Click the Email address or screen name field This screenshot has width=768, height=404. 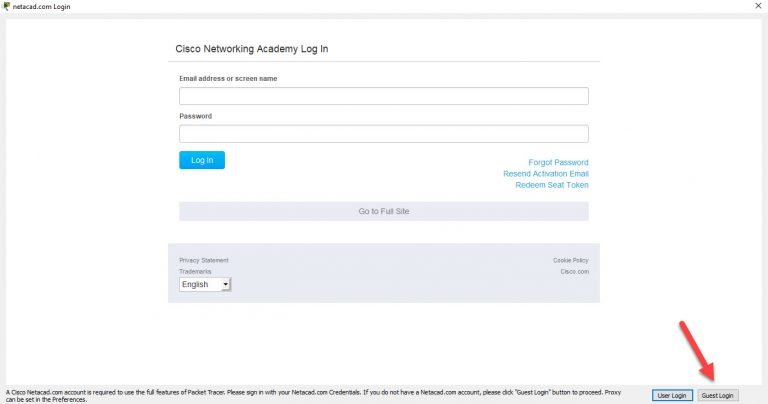[384, 96]
